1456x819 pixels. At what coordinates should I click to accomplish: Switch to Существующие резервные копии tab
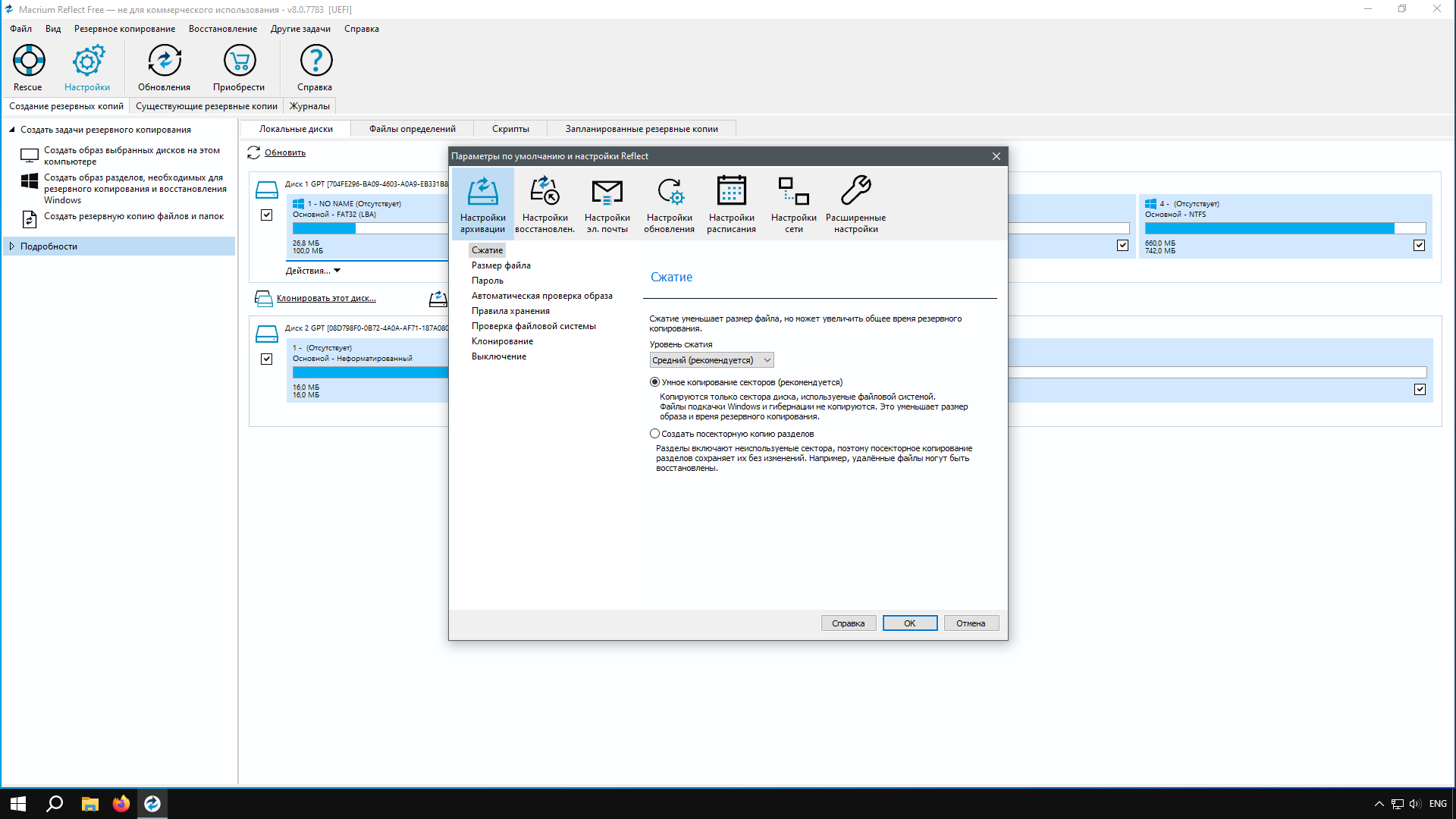206,106
